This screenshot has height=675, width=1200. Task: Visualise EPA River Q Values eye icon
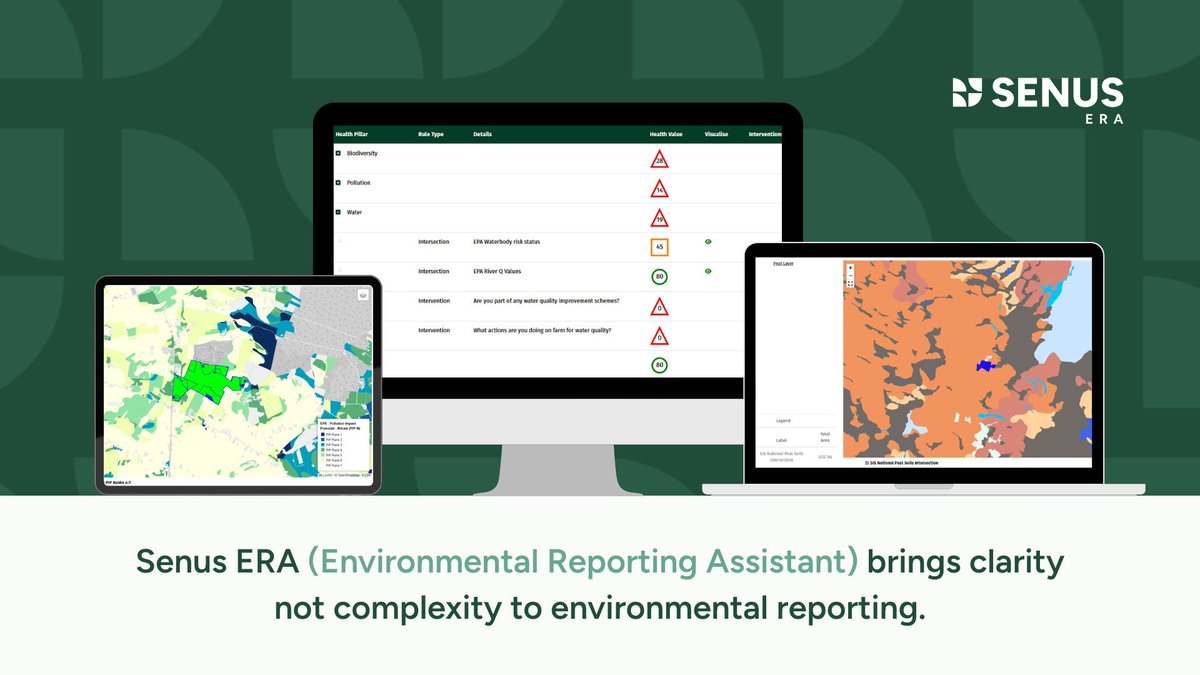click(x=708, y=271)
